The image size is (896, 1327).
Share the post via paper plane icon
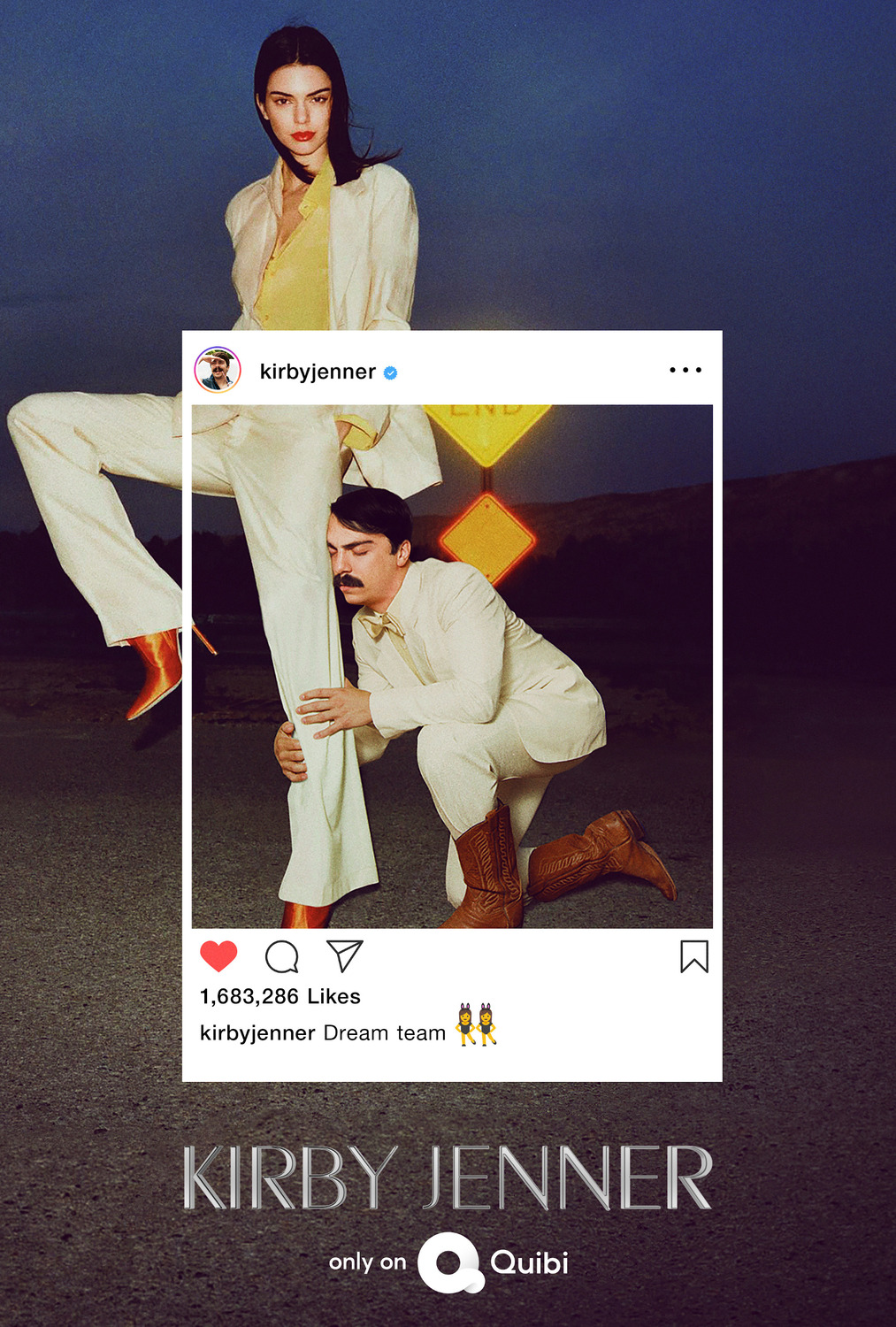345,955
